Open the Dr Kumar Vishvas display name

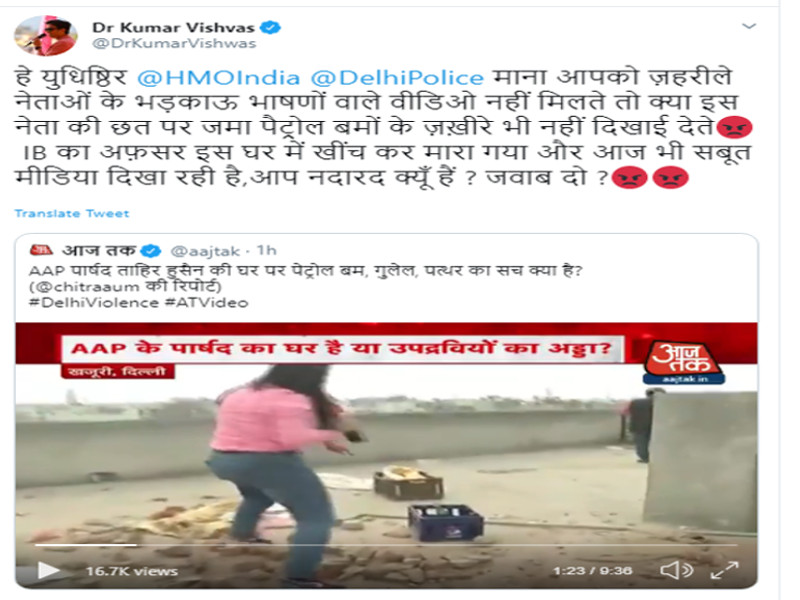pos(173,28)
